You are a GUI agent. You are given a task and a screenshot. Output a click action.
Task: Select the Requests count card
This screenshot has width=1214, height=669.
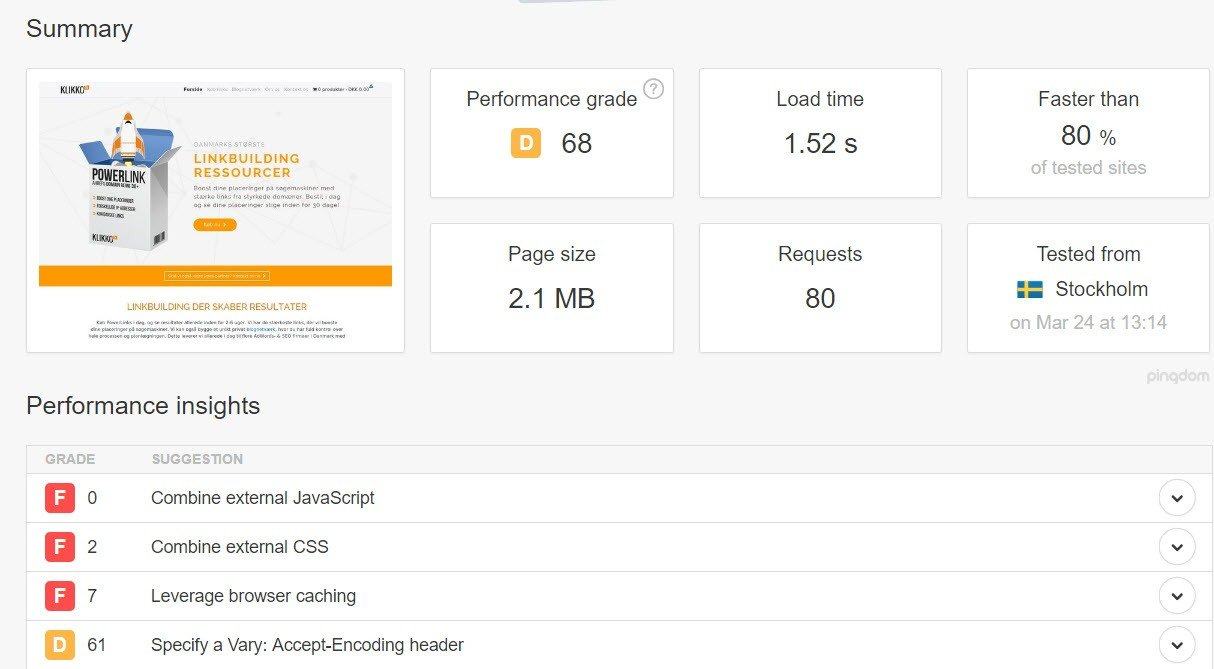(x=820, y=288)
